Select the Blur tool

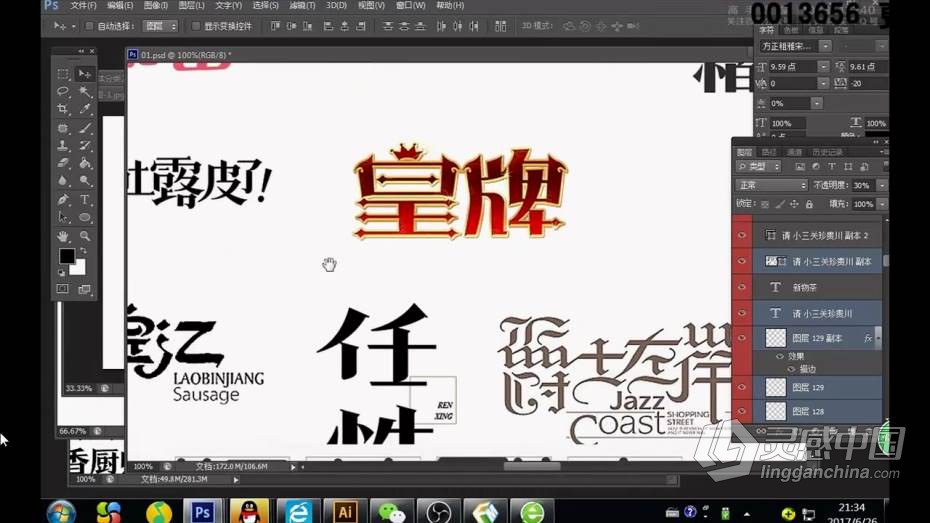point(63,181)
